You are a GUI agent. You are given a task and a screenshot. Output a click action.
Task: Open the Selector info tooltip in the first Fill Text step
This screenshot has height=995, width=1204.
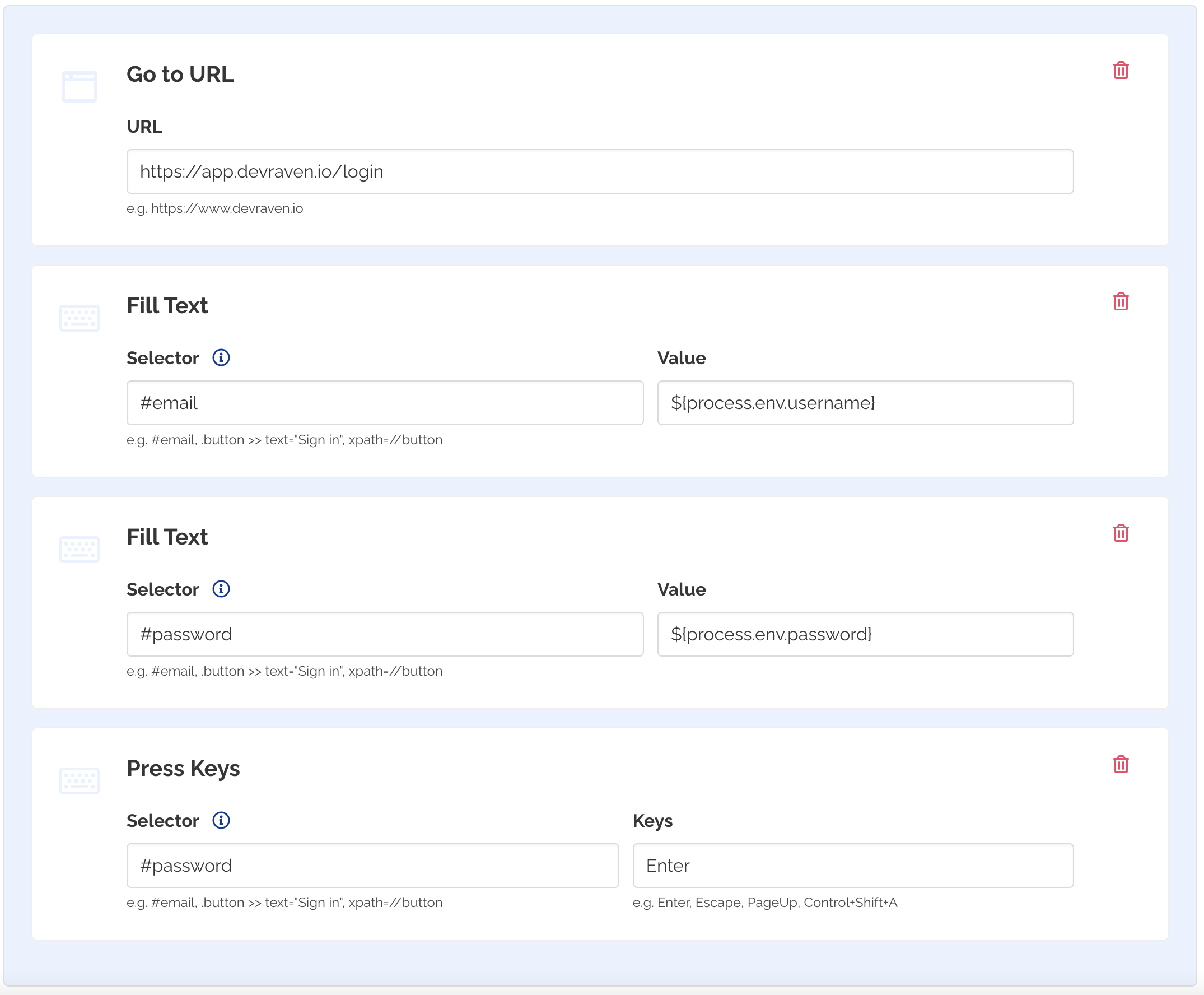click(221, 357)
